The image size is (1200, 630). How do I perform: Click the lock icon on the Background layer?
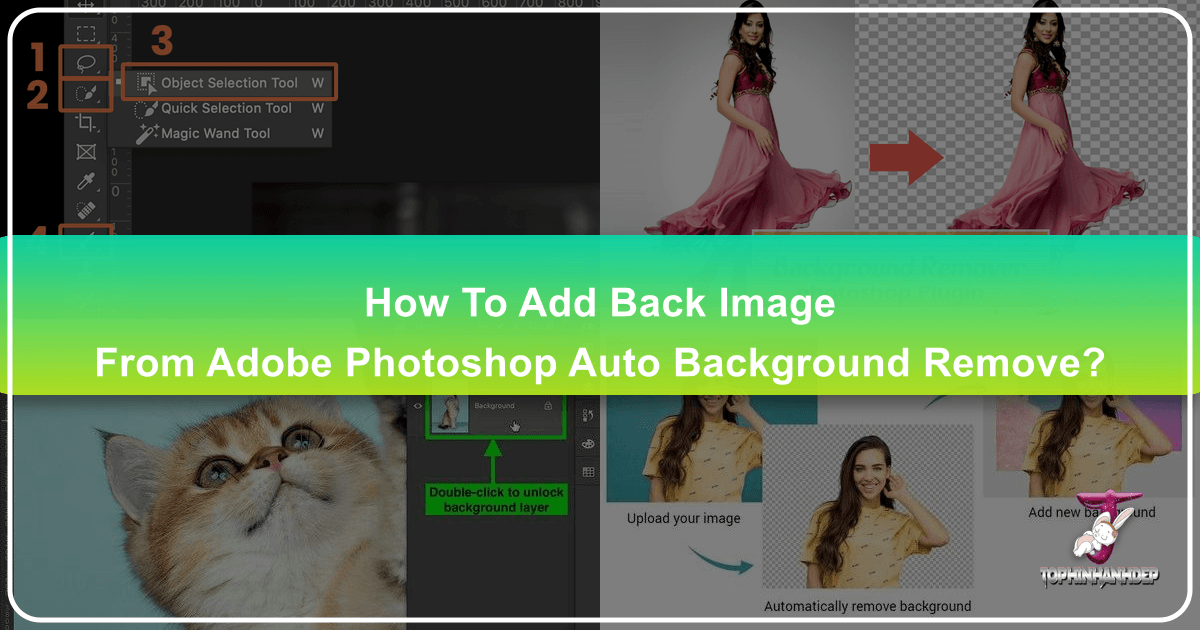pos(548,406)
